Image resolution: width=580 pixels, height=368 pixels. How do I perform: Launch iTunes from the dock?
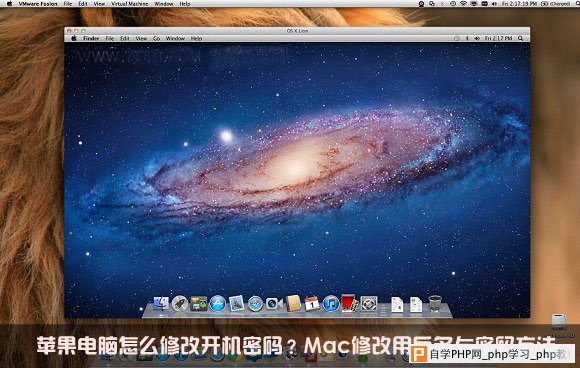pyautogui.click(x=331, y=304)
